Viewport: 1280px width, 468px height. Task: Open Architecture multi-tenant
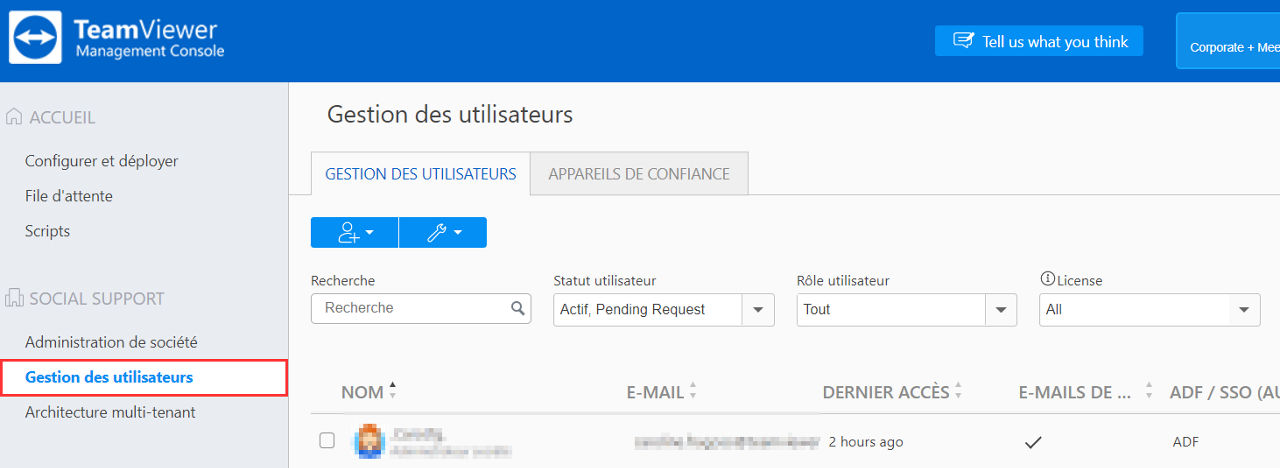pos(110,412)
